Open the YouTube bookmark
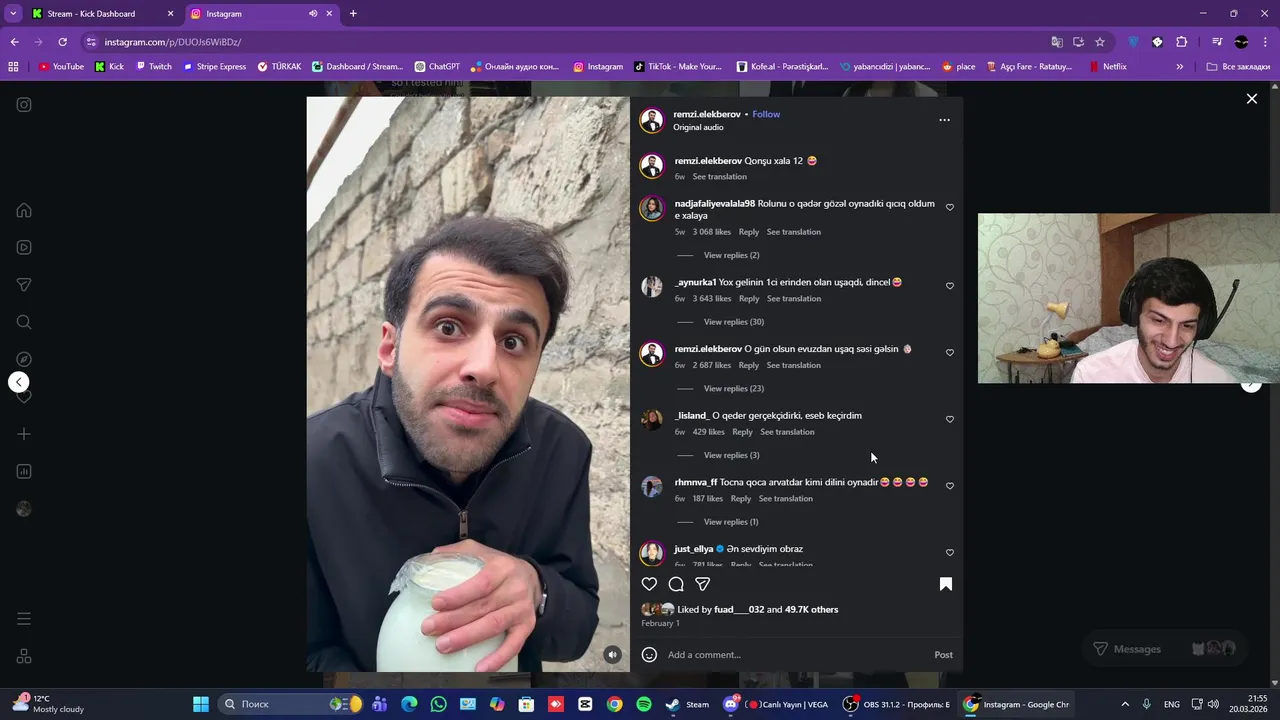 pyautogui.click(x=61, y=67)
